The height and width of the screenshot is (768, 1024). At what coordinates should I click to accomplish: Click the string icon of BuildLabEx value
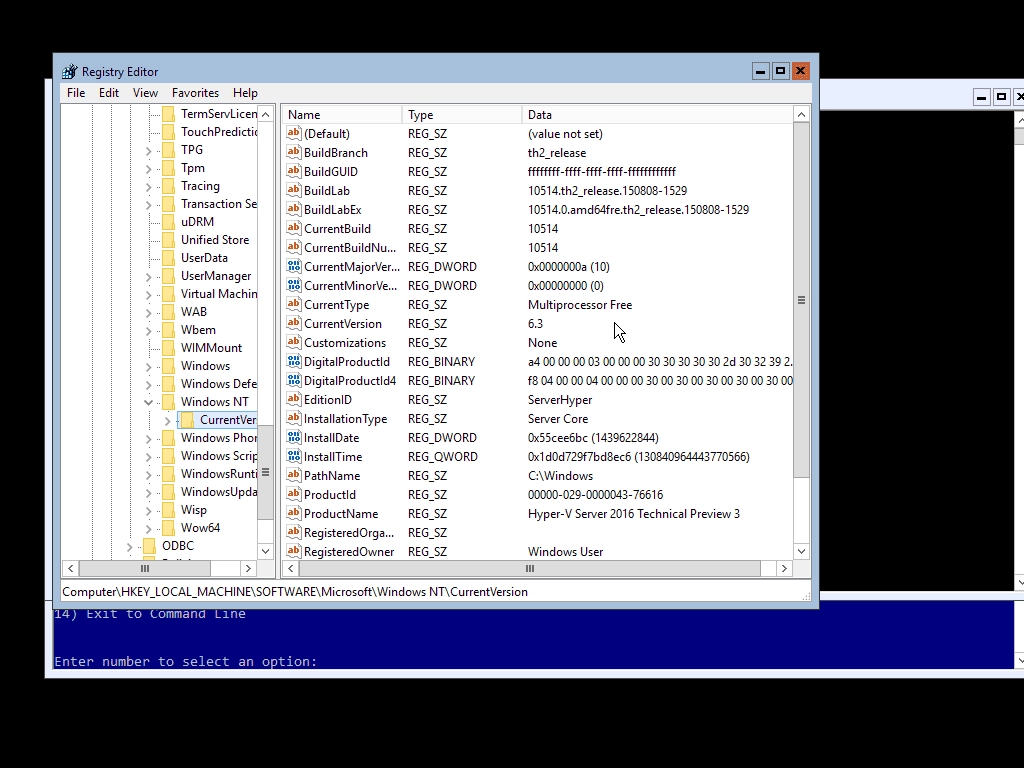[x=294, y=209]
